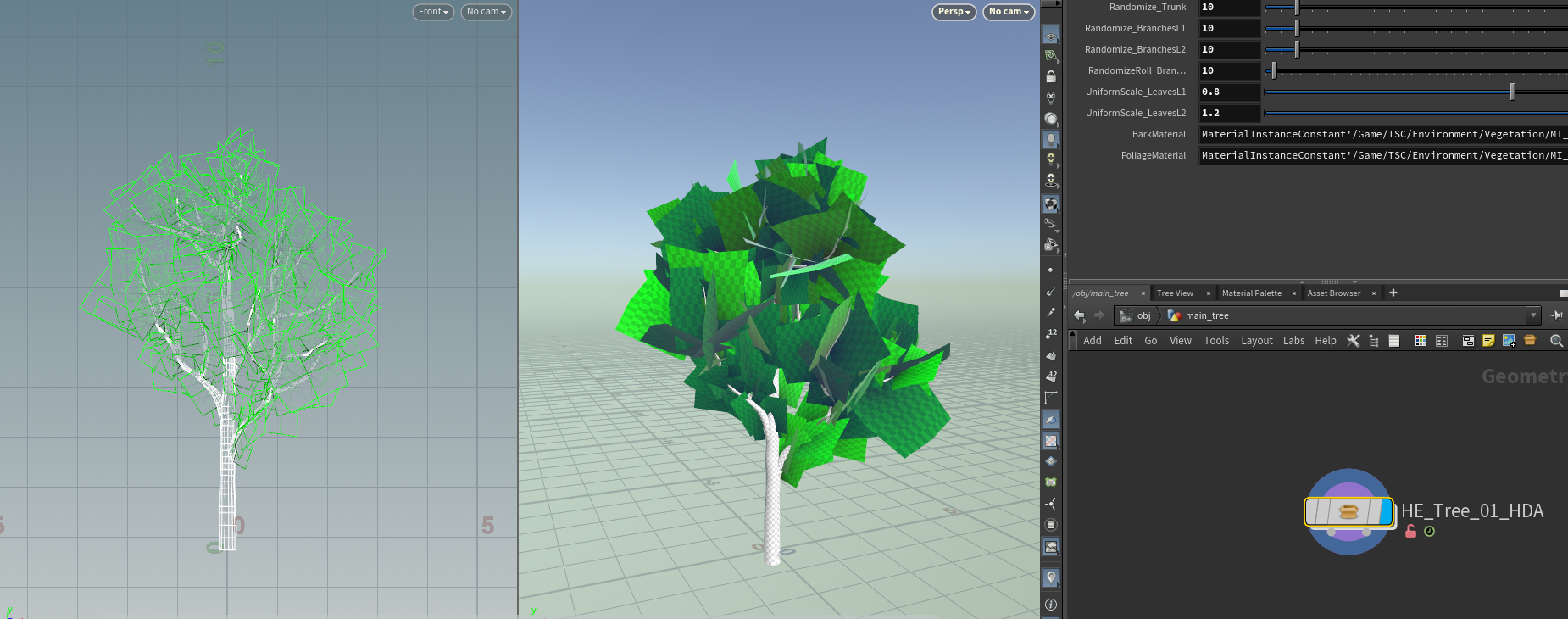Click the cardboard box subnet icon in toolbar
Image resolution: width=1568 pixels, height=619 pixels.
pos(1530,340)
